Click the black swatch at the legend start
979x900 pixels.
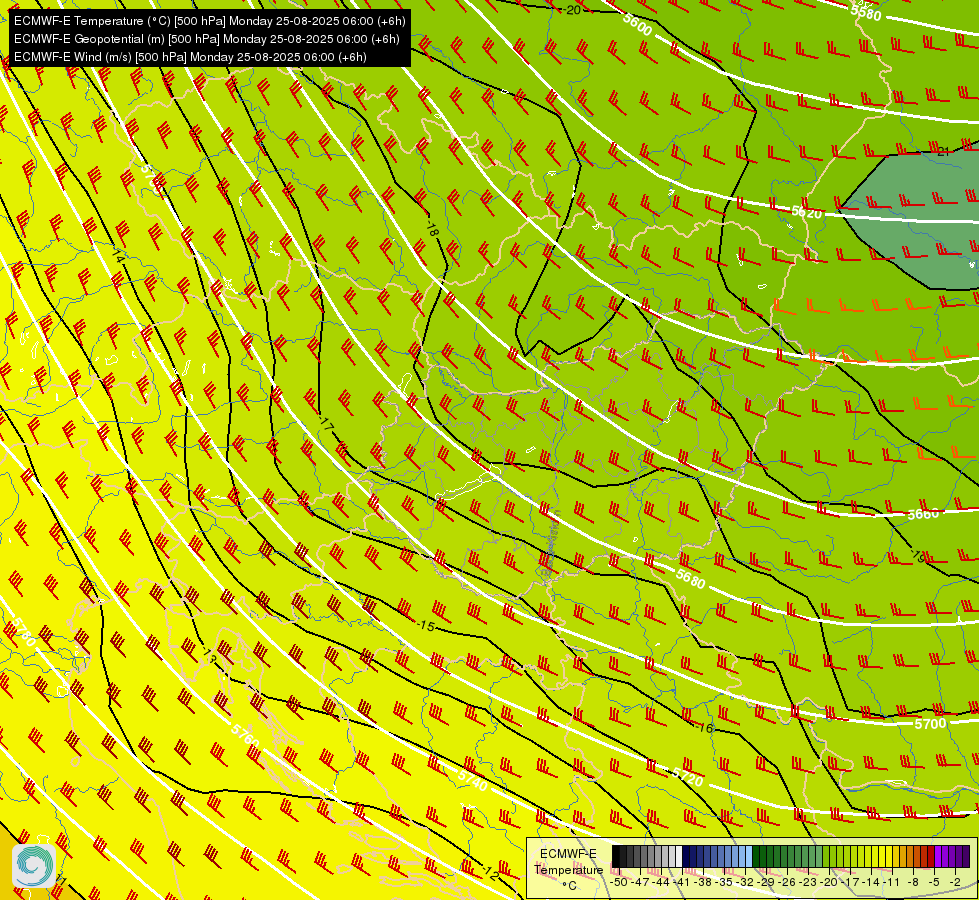click(616, 856)
